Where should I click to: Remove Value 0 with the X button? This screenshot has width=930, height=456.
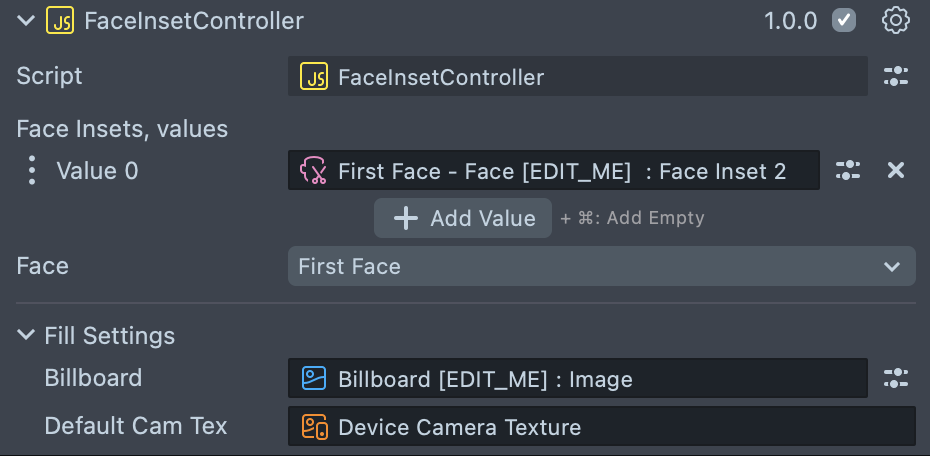[x=896, y=171]
